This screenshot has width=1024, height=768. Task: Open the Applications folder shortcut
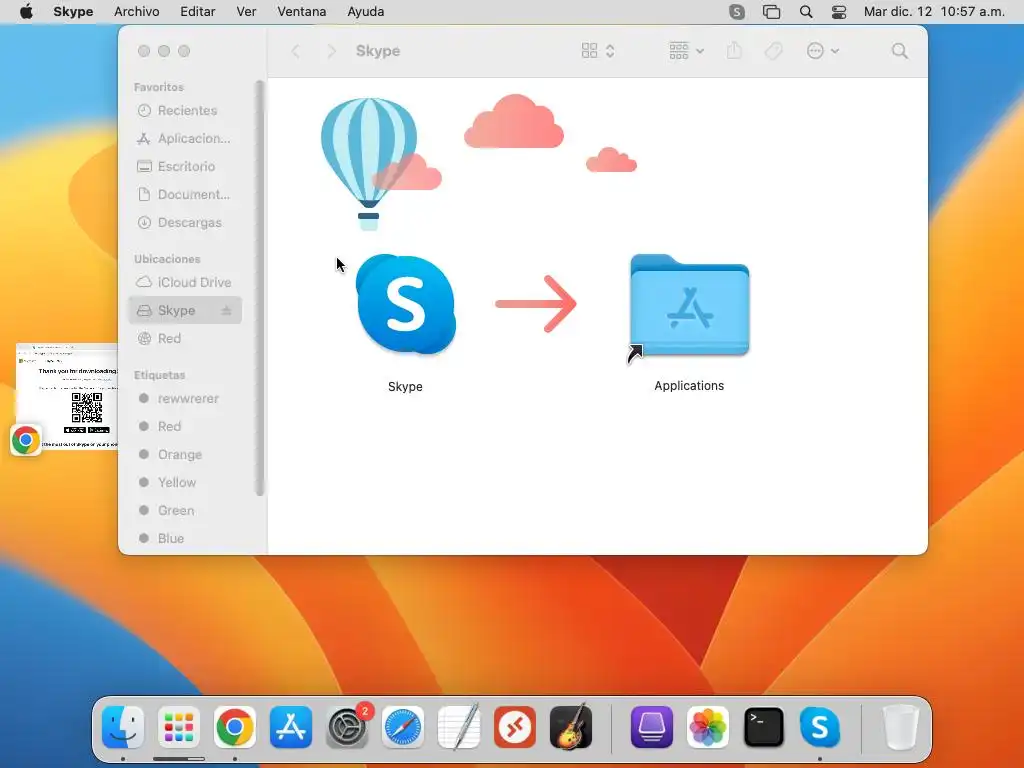coord(689,306)
